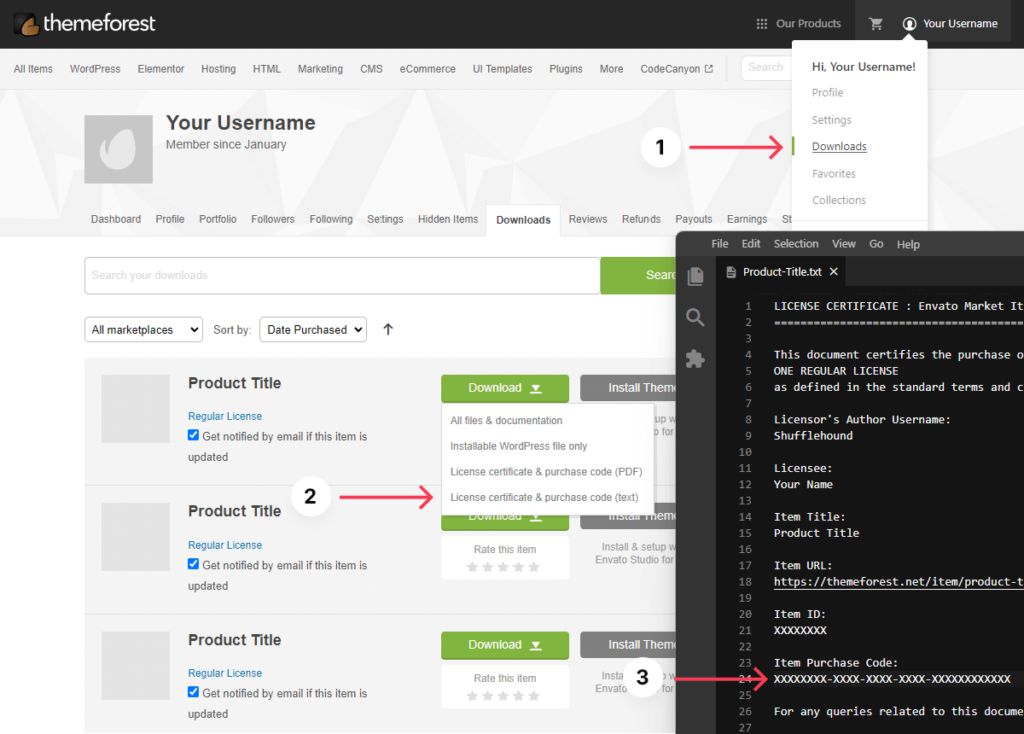Click the second product's Regular License link
This screenshot has width=1024, height=734.
[x=225, y=545]
